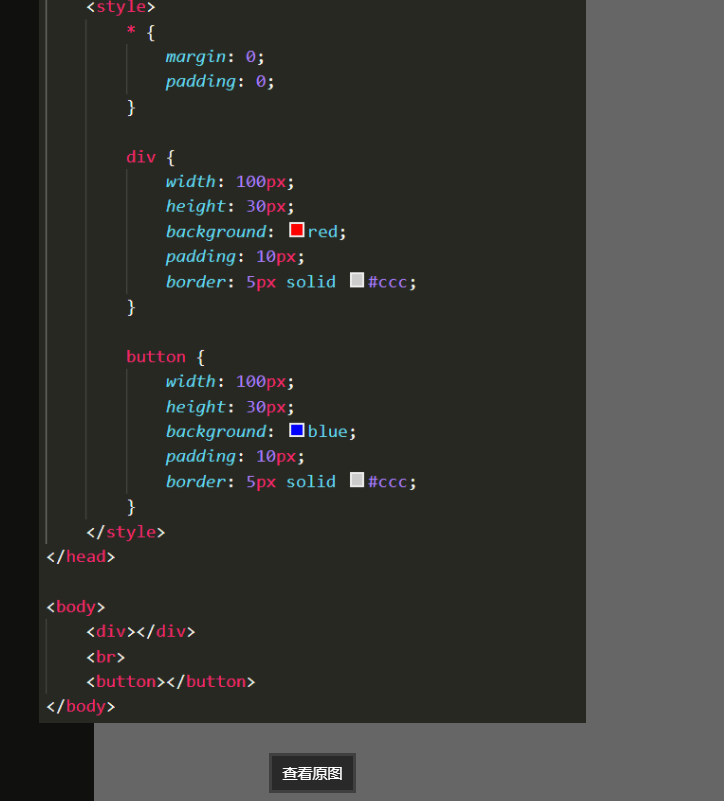Click the opening <style> tag

(121, 7)
